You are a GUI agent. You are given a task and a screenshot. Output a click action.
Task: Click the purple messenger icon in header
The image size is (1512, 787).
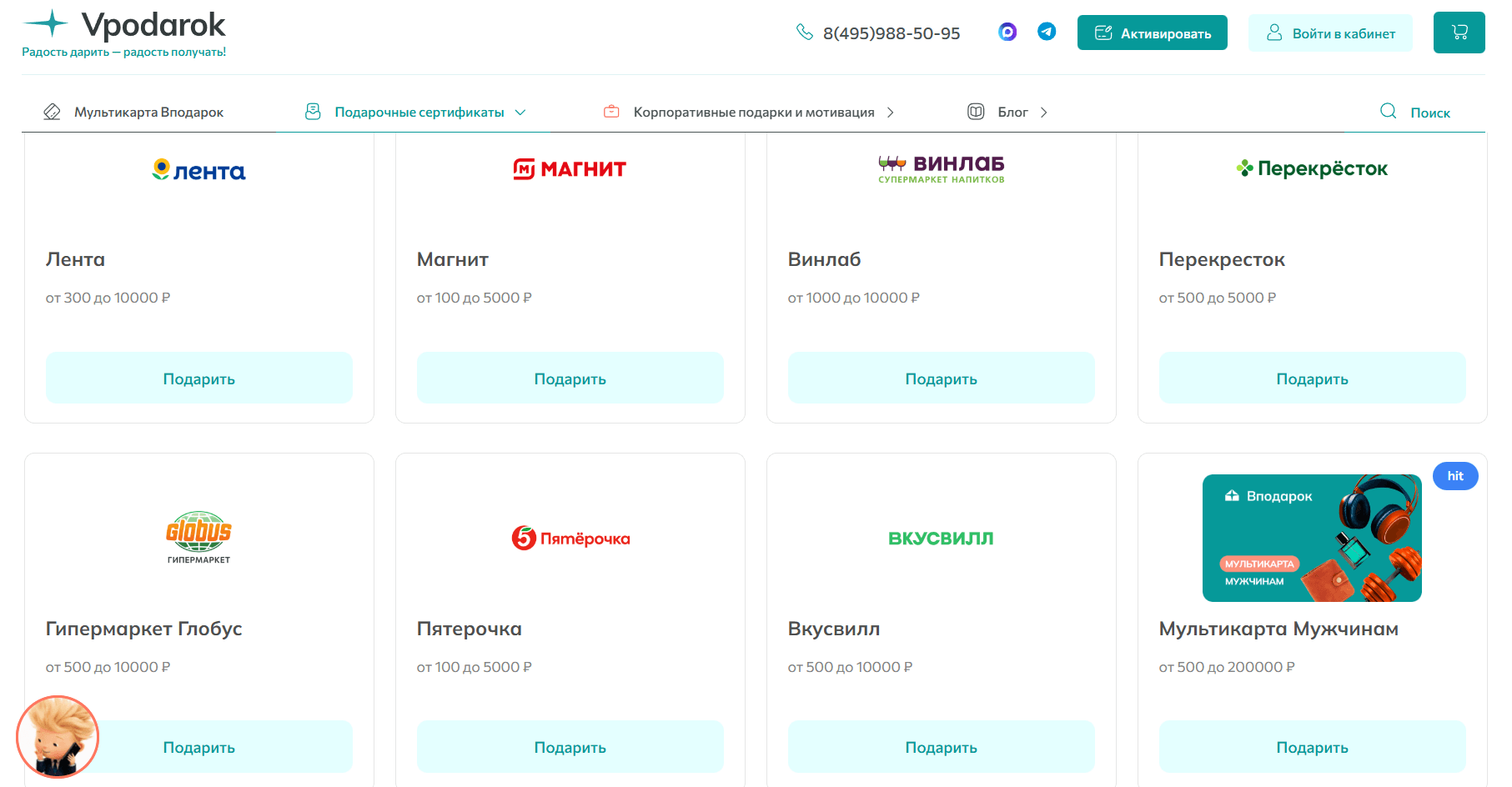1007,32
